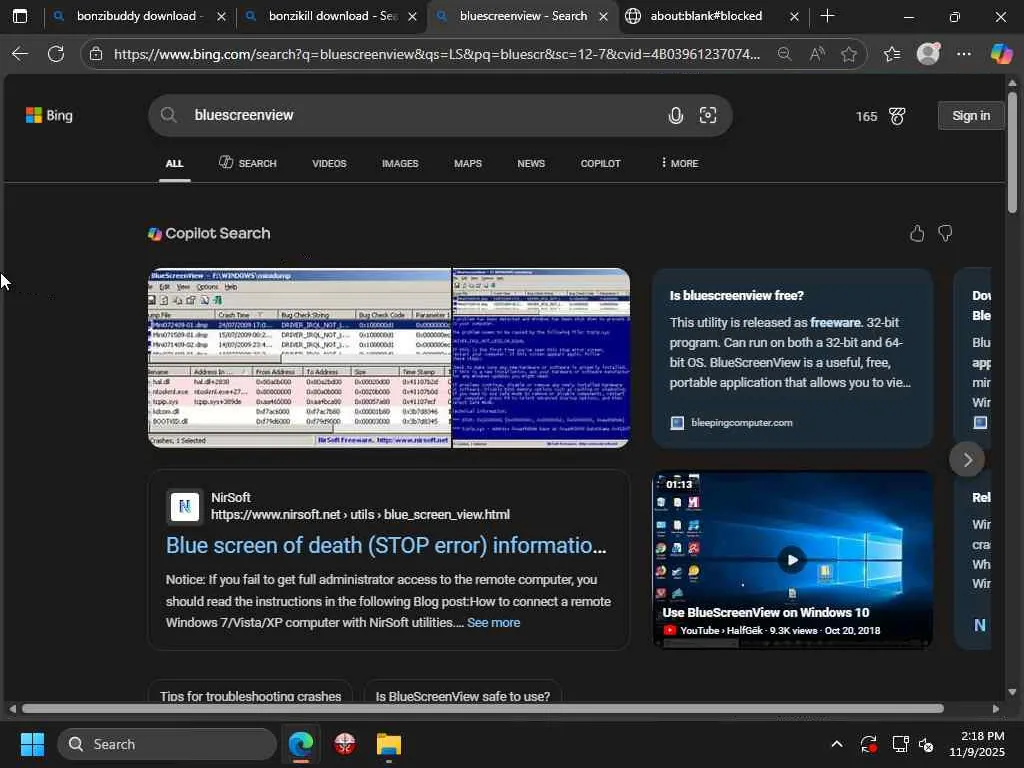Expand See more in NirSoft snippet
This screenshot has height=768, width=1024.
(x=494, y=623)
